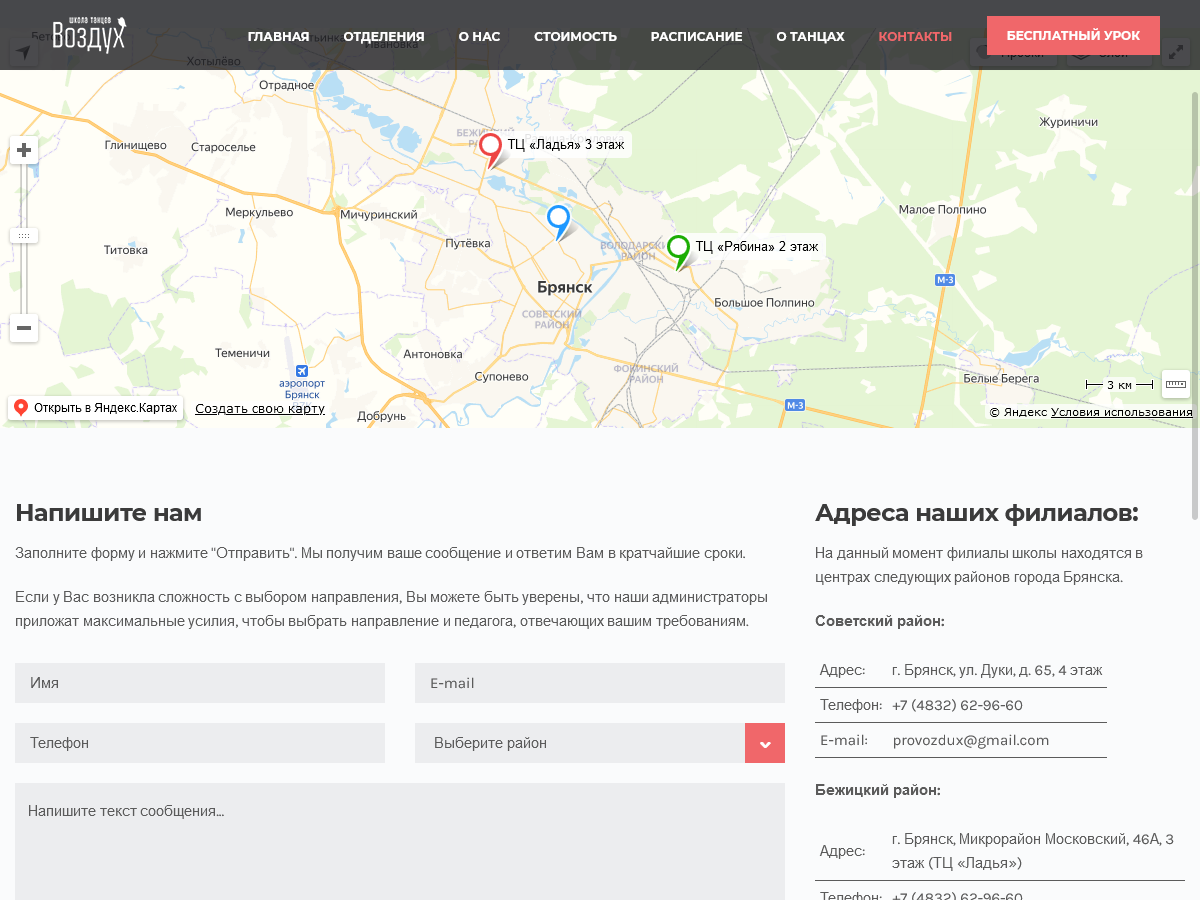The width and height of the screenshot is (1200, 900).
Task: Follow the Создать свою карту link
Action: click(260, 409)
